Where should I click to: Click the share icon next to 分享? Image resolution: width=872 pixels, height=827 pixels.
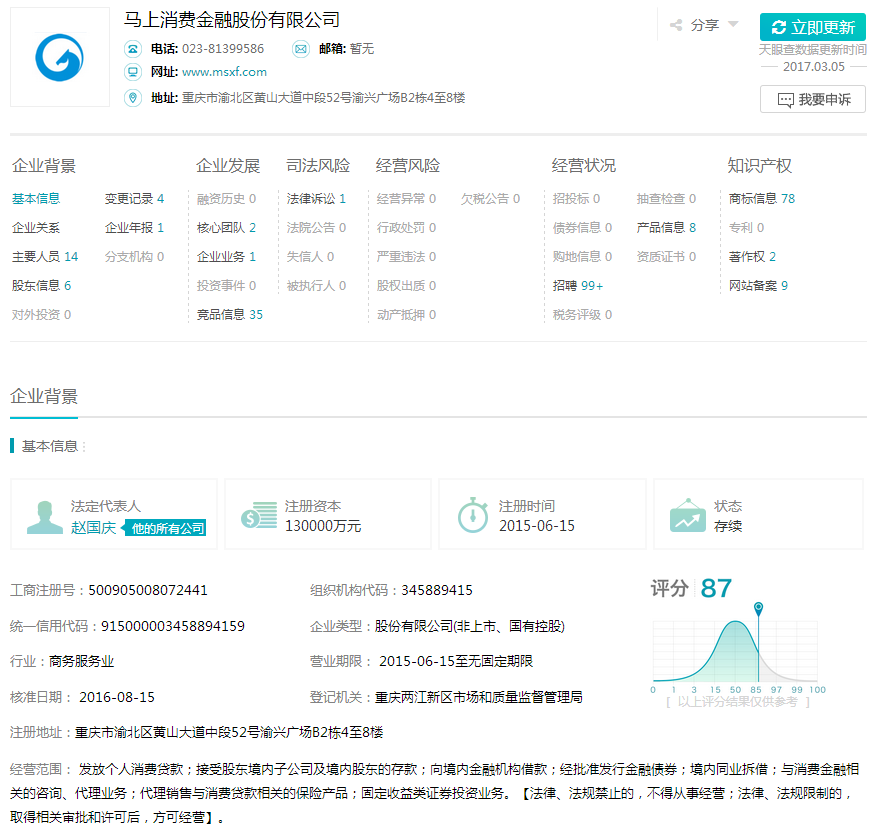pyautogui.click(x=676, y=25)
